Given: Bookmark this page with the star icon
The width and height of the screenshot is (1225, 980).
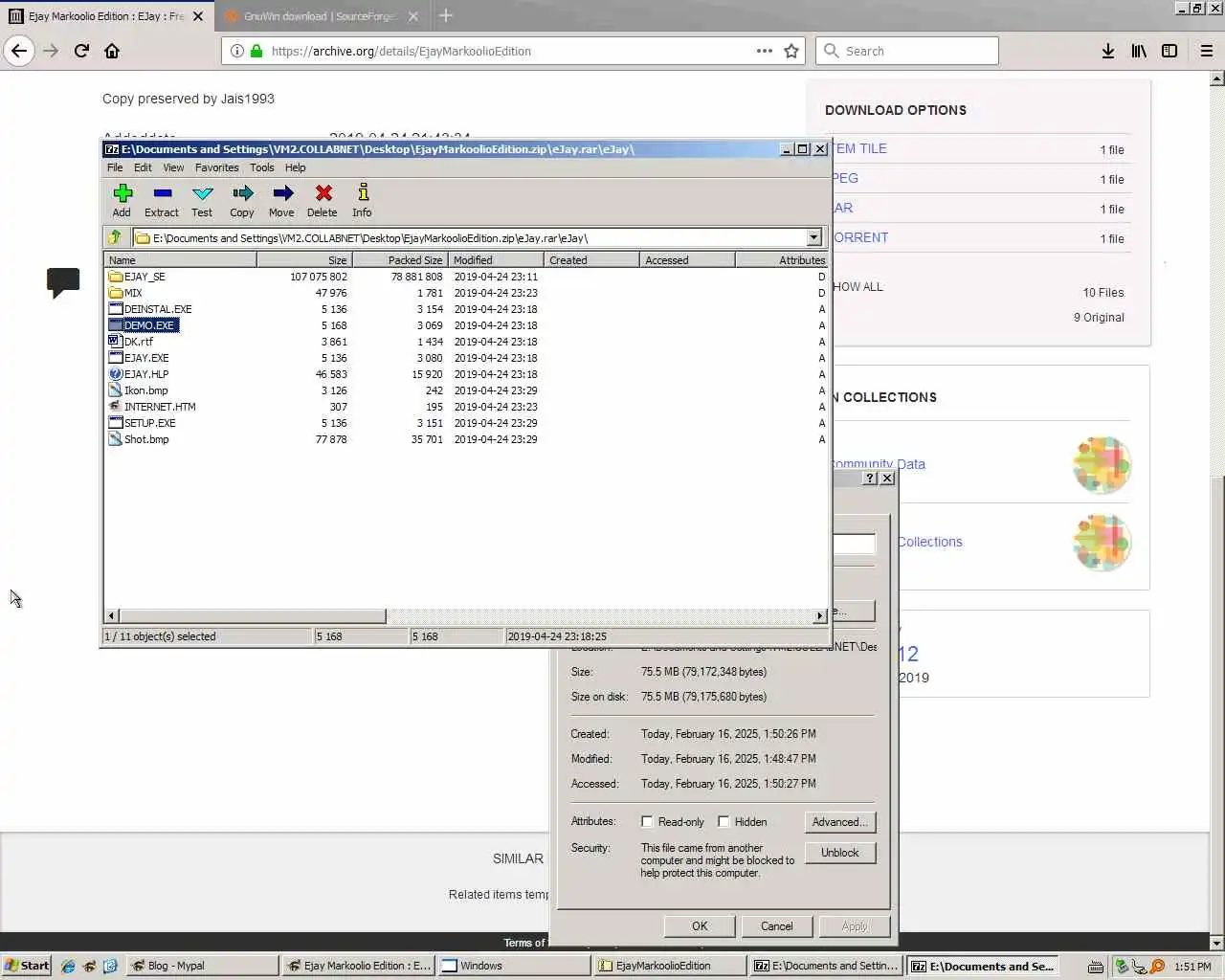Looking at the screenshot, I should coord(791,51).
